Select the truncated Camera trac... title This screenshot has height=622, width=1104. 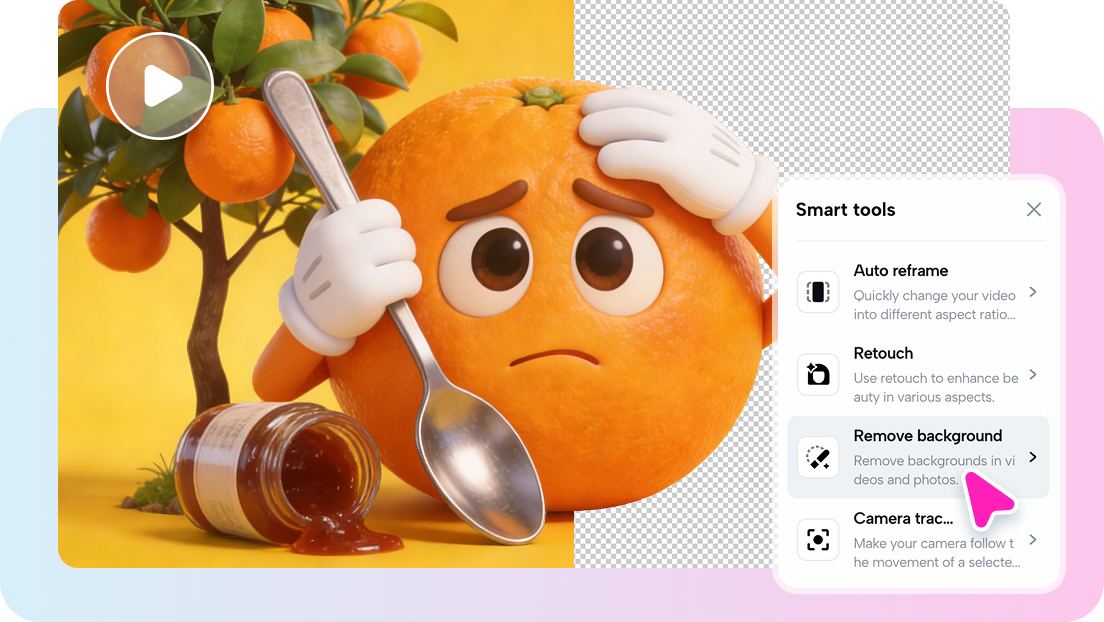[903, 518]
